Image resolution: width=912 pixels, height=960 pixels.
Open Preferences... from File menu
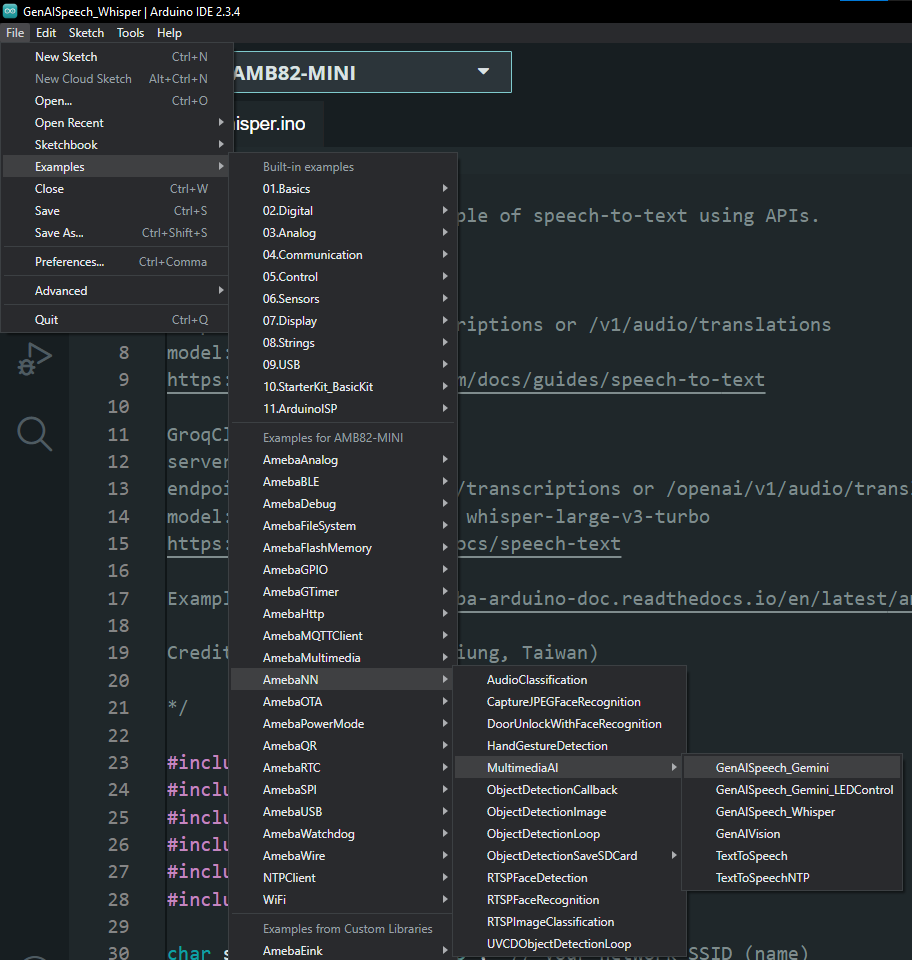(116, 262)
